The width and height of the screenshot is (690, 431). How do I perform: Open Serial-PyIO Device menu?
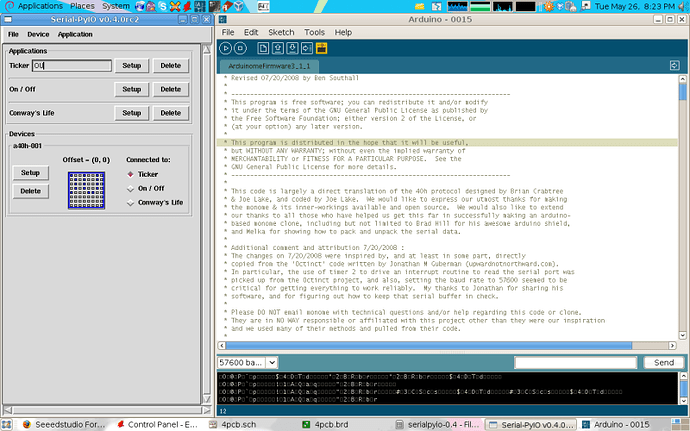pos(38,34)
